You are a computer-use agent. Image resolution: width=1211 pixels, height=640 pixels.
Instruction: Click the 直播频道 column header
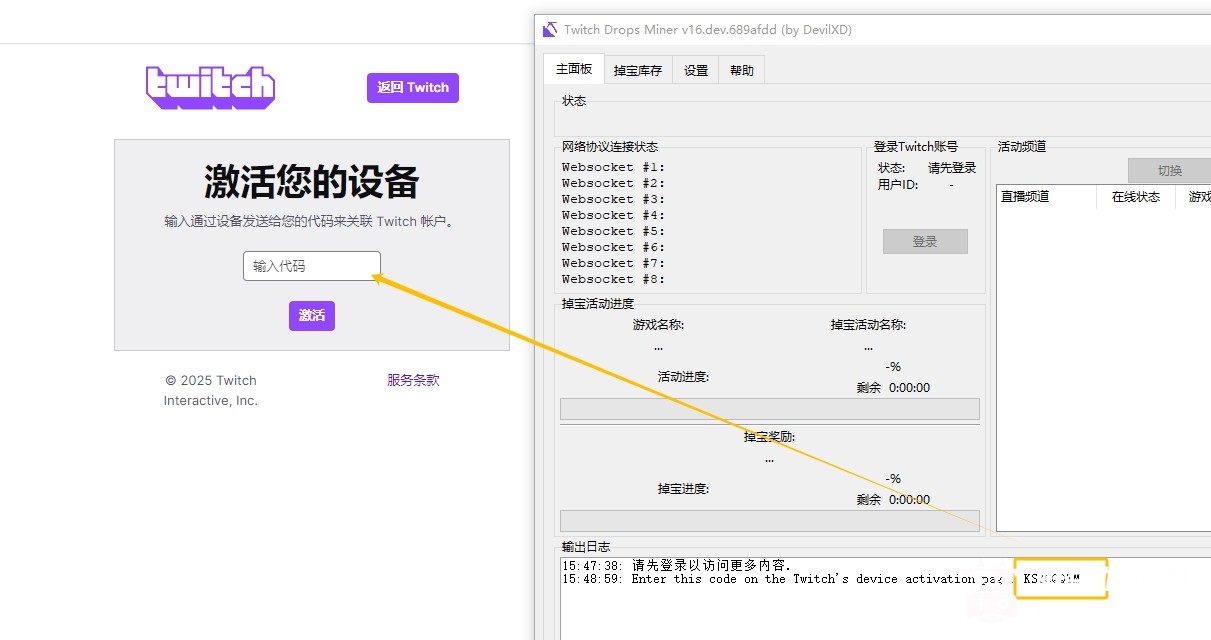[x=1047, y=197]
